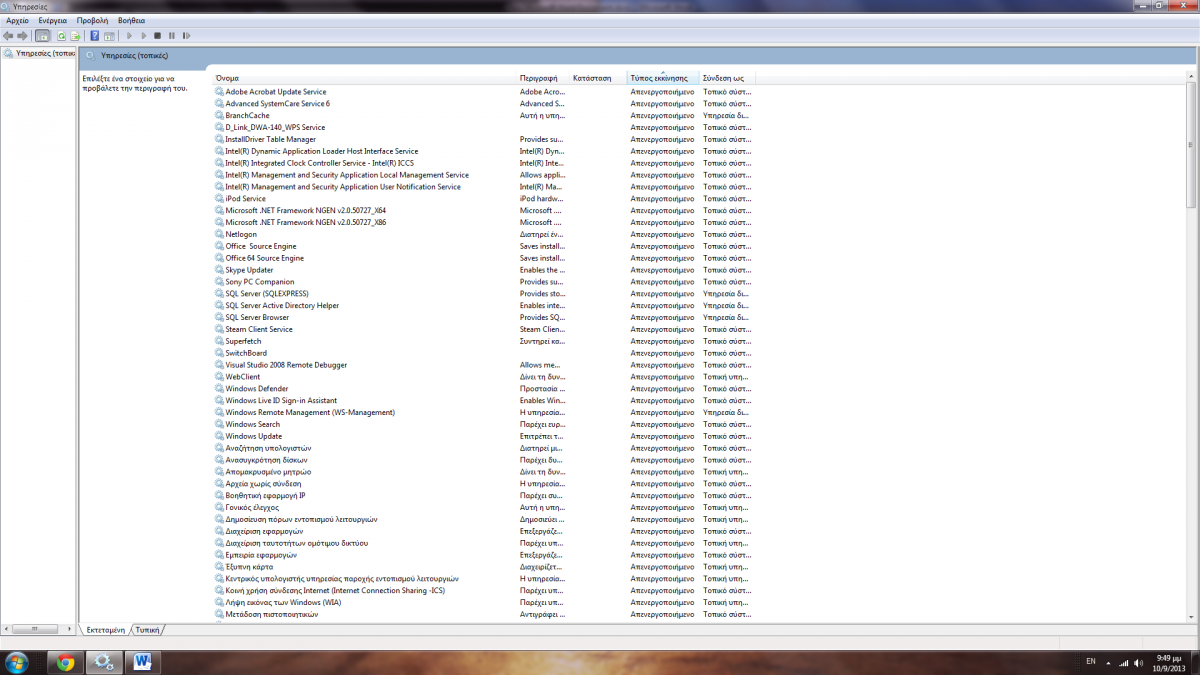Select the Adobe Acrobat Update Service icon
1200x675 pixels.
pyautogui.click(x=219, y=92)
